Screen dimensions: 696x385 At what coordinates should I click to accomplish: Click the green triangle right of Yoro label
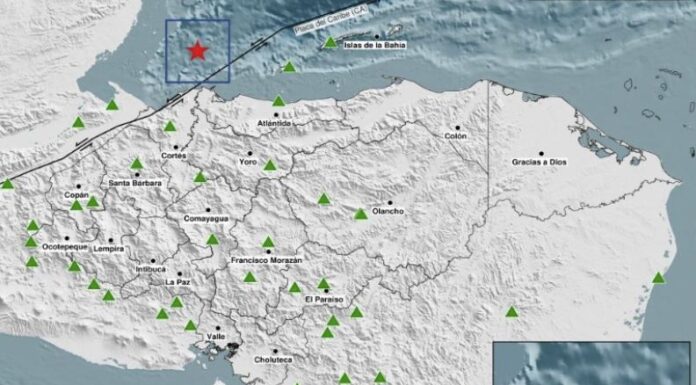pos(270,166)
